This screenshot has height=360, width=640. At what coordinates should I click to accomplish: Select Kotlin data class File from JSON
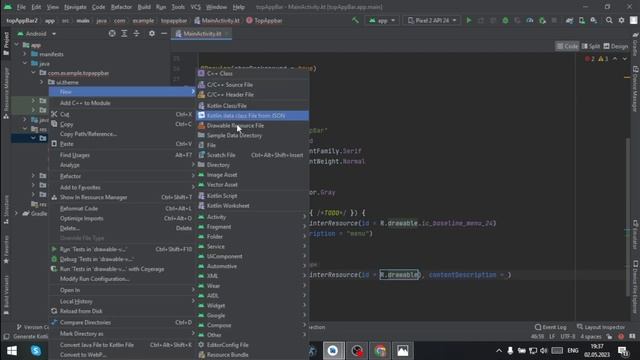click(252, 116)
